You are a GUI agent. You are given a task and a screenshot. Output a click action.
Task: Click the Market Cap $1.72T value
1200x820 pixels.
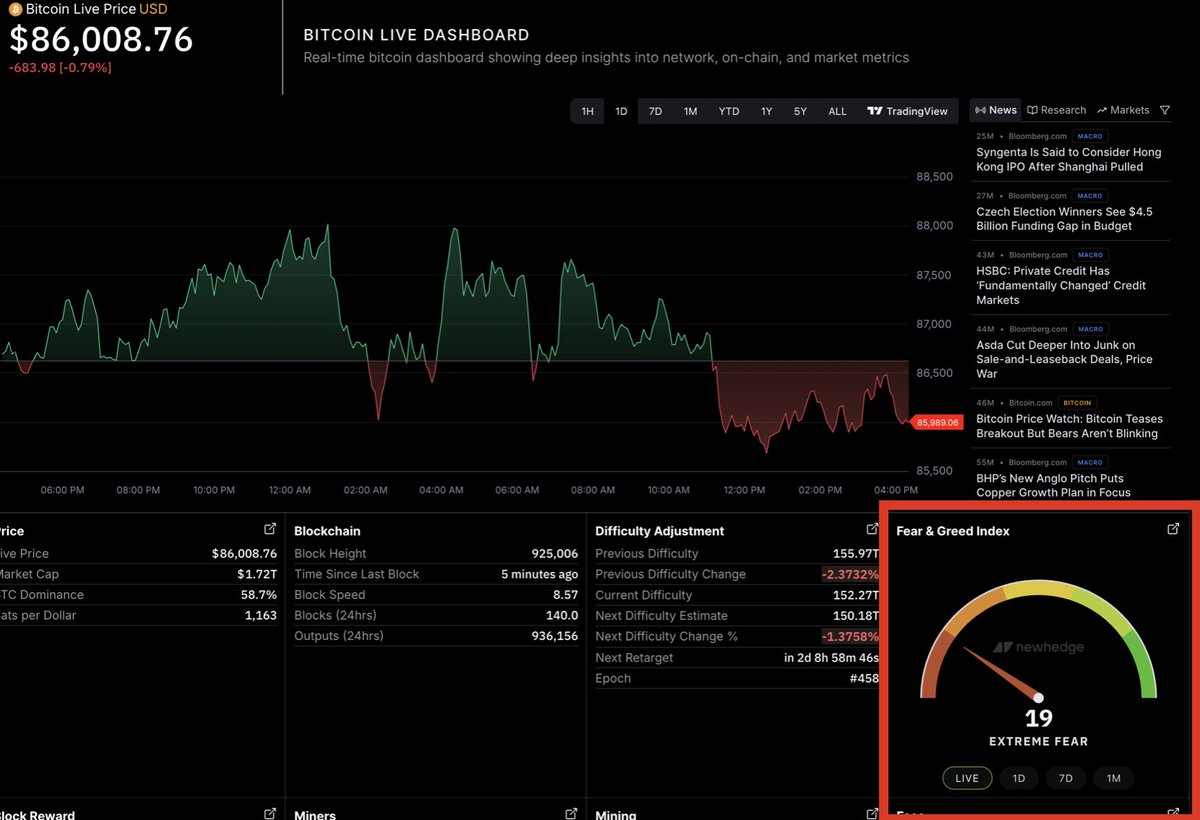click(x=257, y=574)
